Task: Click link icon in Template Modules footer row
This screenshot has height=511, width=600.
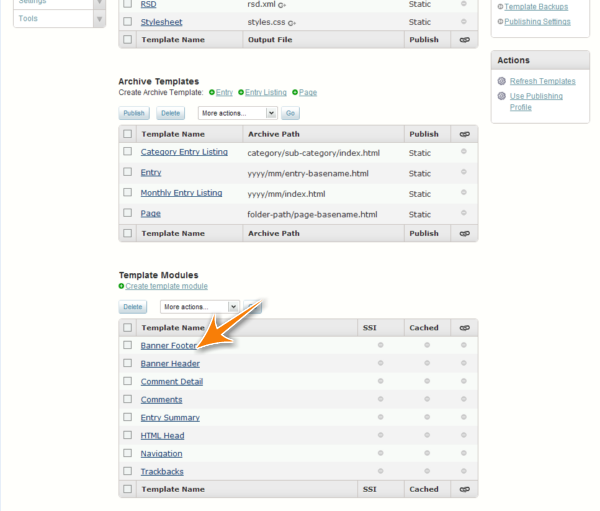Action: [465, 489]
